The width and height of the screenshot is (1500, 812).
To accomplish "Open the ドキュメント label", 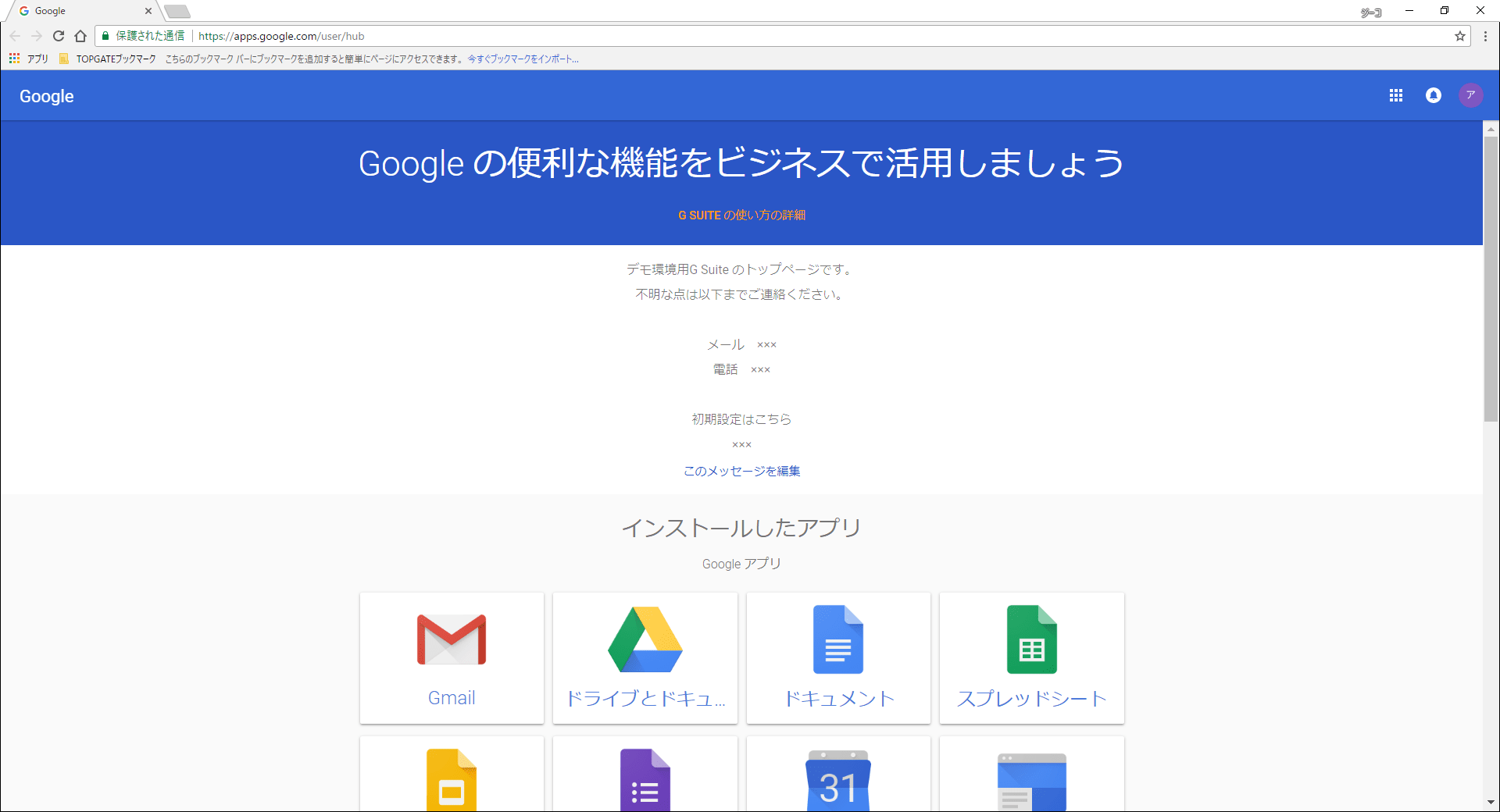I will (x=838, y=698).
